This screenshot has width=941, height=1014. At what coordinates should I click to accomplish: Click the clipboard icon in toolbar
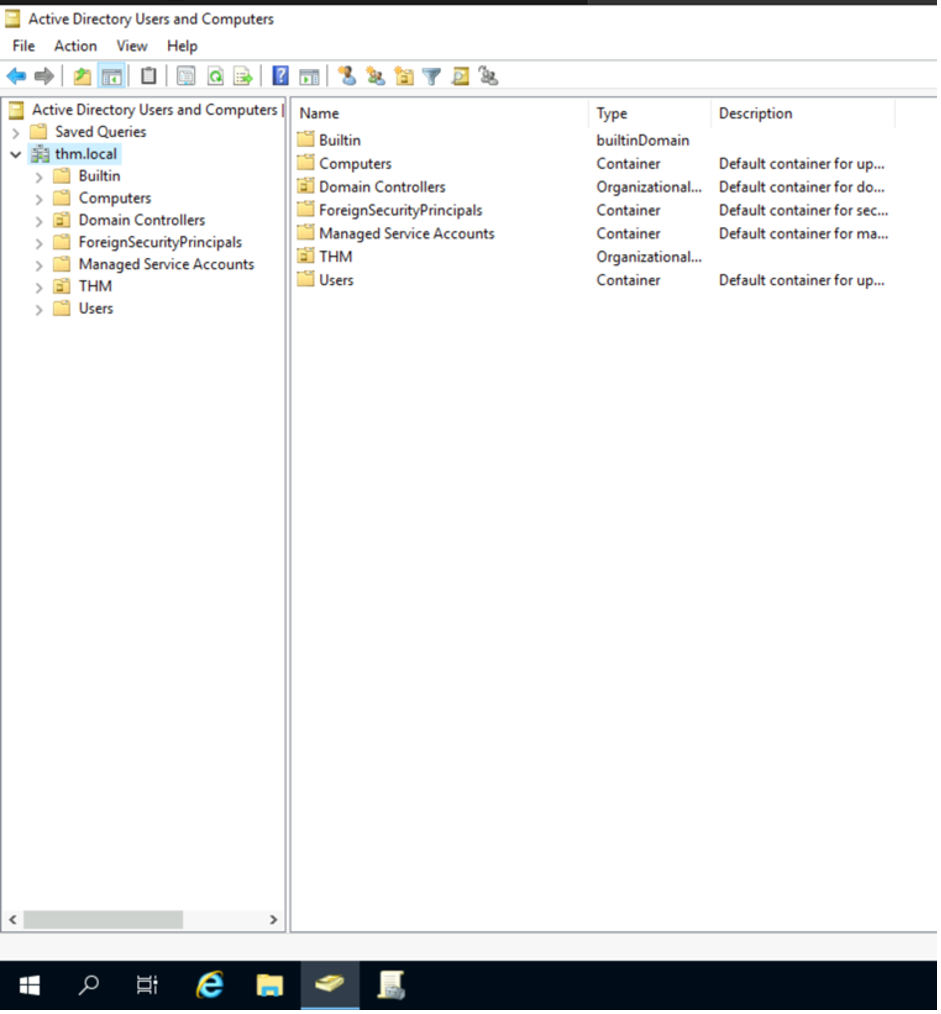click(x=149, y=76)
